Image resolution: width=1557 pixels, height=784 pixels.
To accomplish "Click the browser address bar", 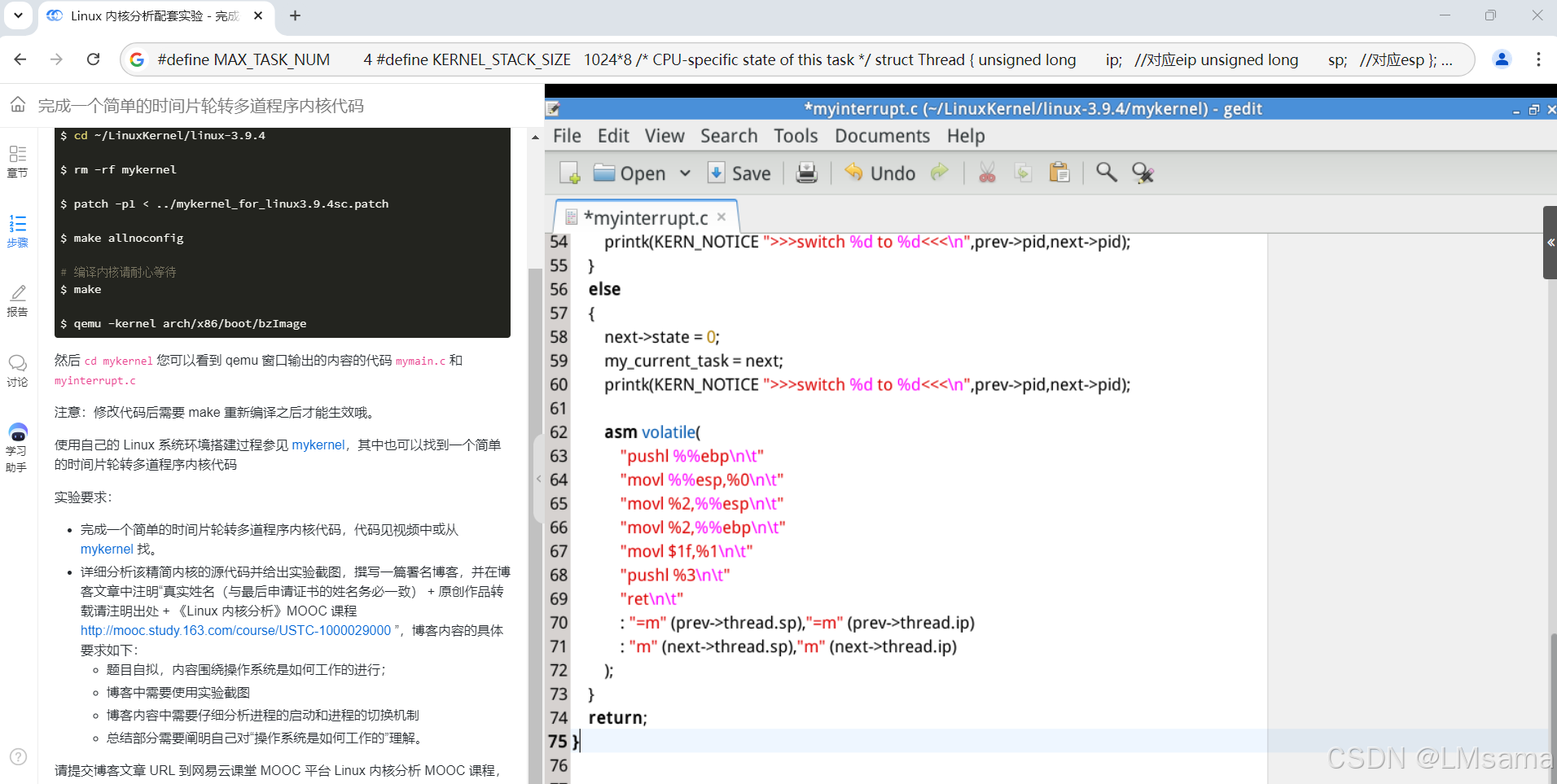I will [798, 59].
